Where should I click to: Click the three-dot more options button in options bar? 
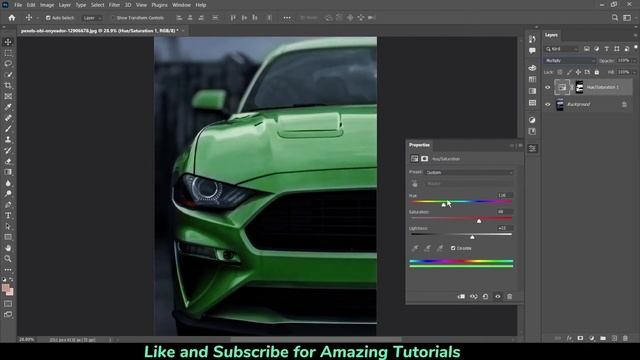287,18
